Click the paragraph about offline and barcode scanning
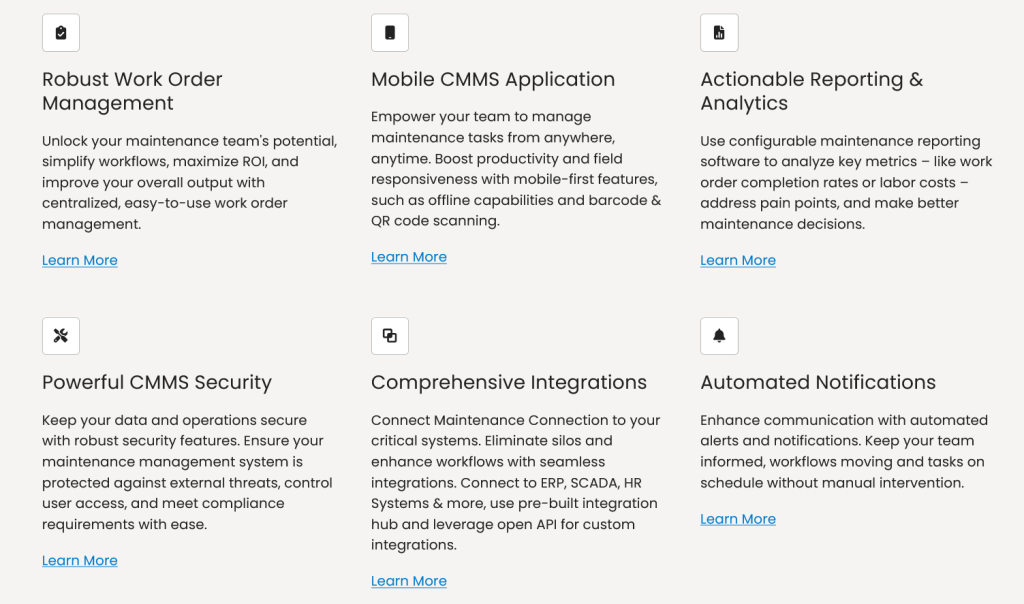Viewport: 1024px width, 604px height. point(515,169)
